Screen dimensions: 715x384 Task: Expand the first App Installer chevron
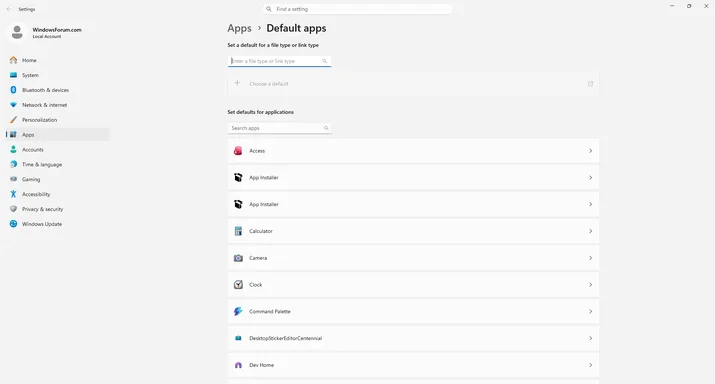pyautogui.click(x=591, y=177)
